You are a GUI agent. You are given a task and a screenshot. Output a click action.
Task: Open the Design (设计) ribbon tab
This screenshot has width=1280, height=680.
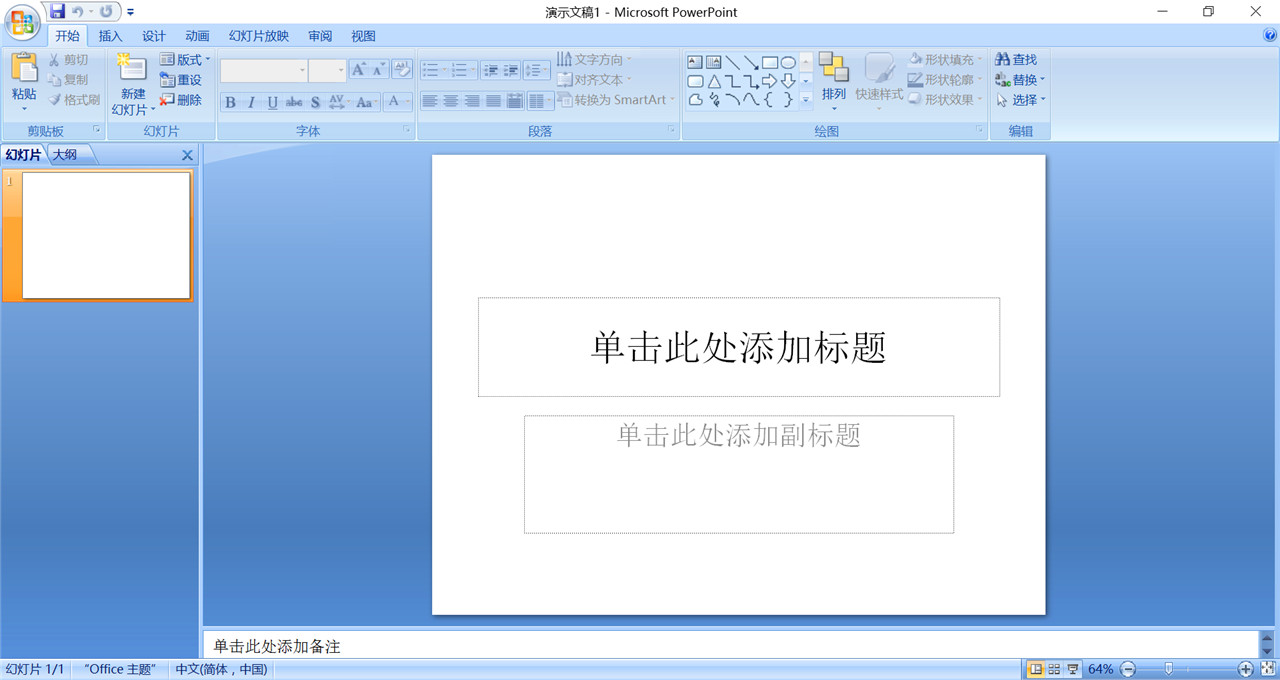154,36
